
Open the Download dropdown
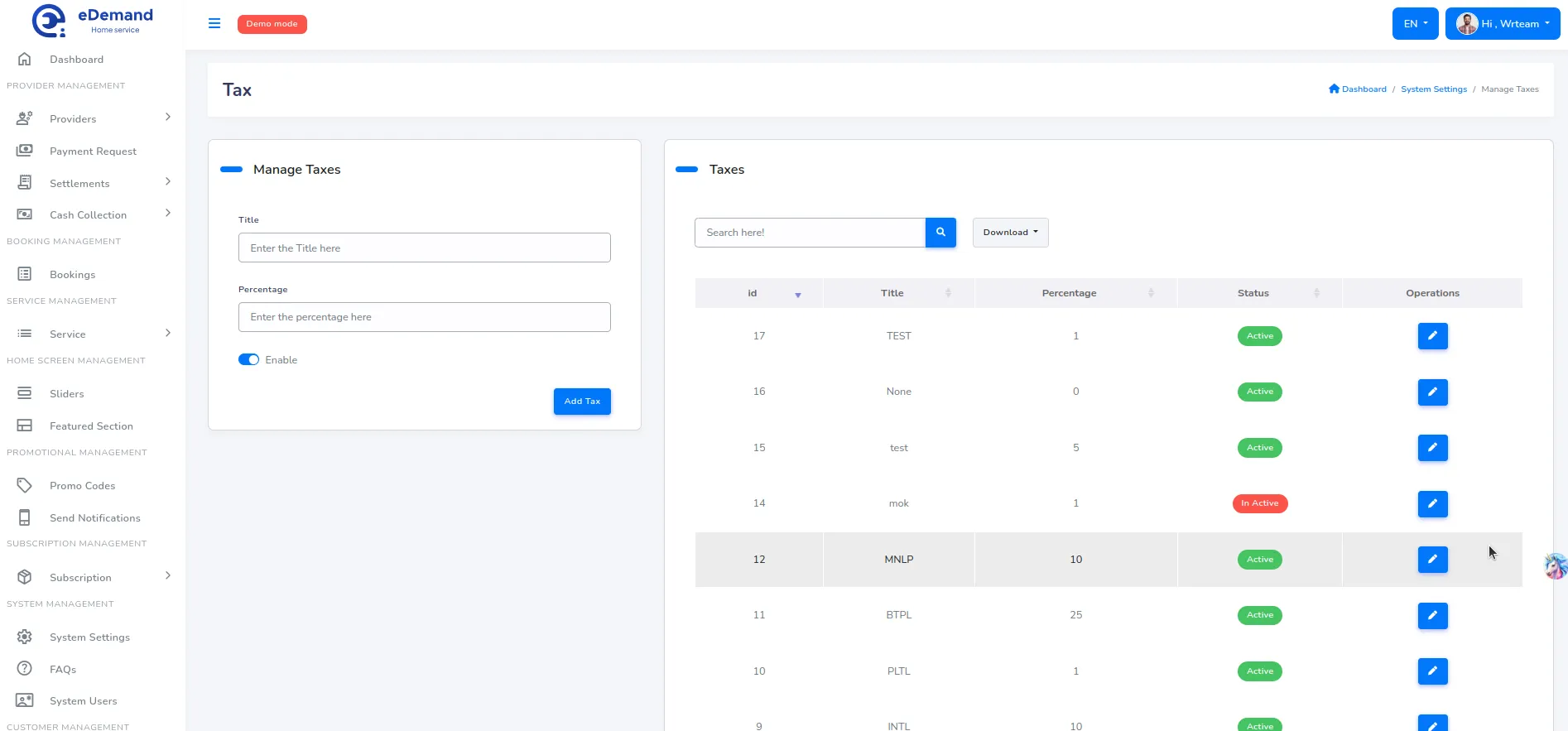click(1010, 233)
